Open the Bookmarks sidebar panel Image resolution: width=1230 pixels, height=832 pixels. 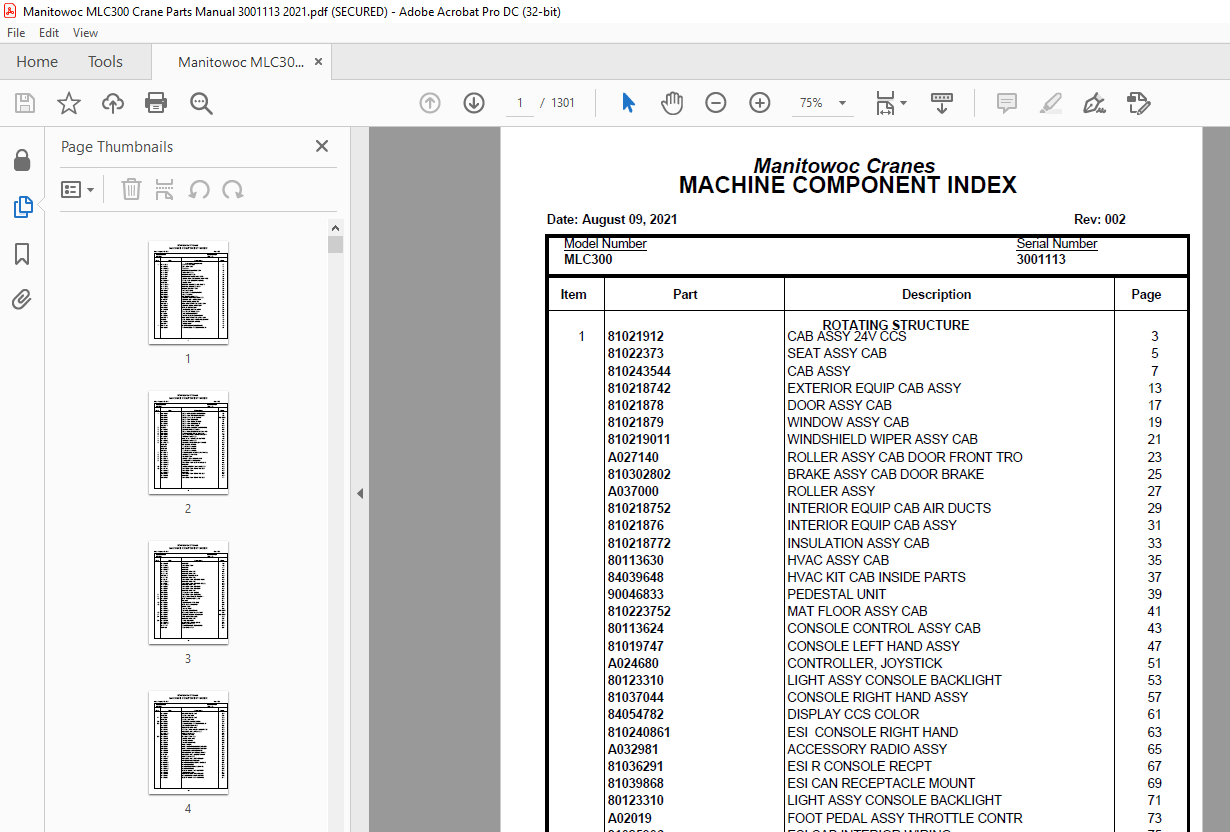click(x=22, y=254)
